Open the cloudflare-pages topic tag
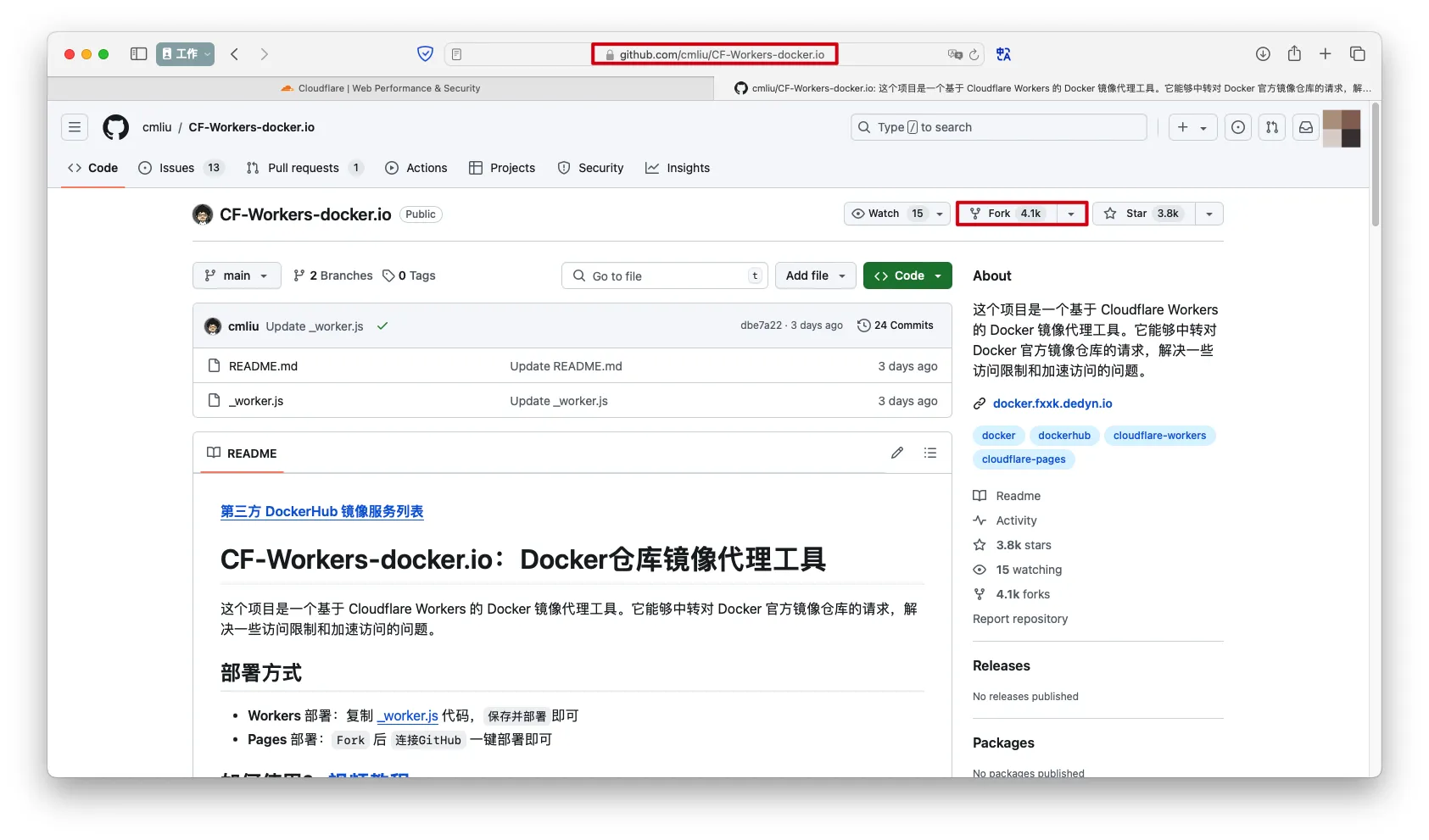1429x840 pixels. 1024,459
